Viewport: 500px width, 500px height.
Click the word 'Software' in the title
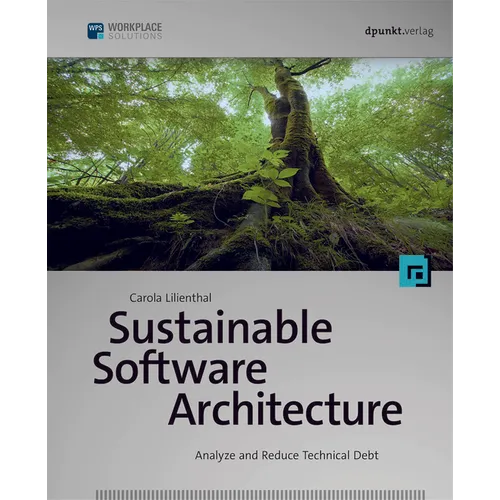tap(180, 368)
